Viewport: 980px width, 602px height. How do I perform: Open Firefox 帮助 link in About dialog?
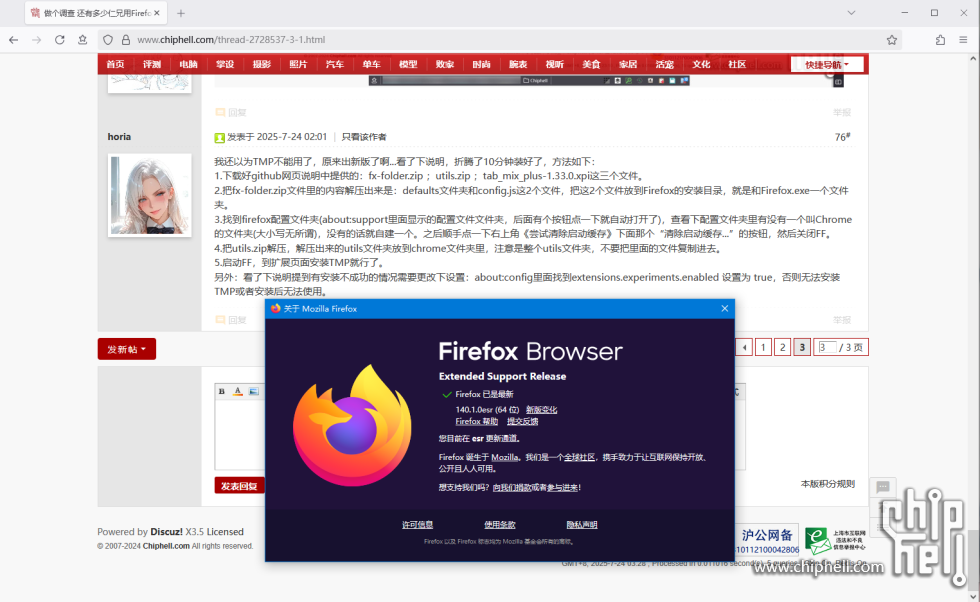[x=476, y=421]
